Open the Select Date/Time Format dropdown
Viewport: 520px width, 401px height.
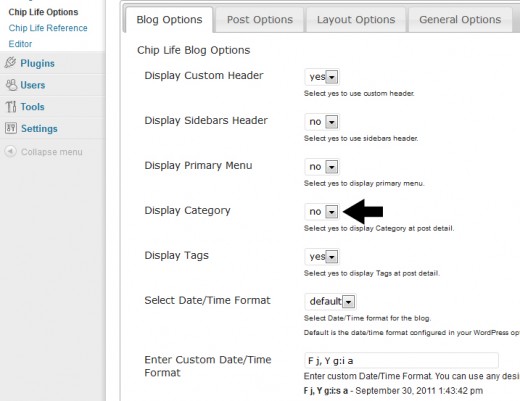point(330,302)
